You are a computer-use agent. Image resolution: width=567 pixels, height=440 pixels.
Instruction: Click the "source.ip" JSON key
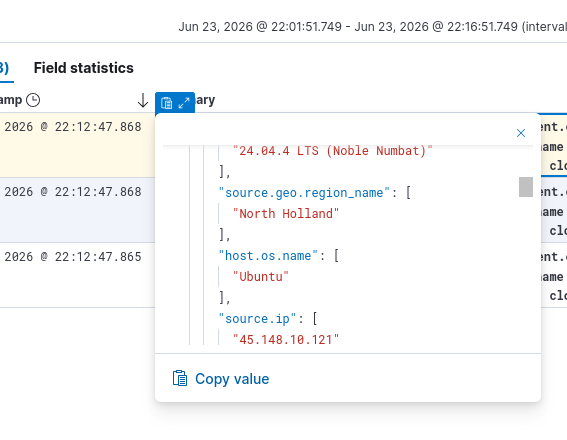(x=257, y=319)
